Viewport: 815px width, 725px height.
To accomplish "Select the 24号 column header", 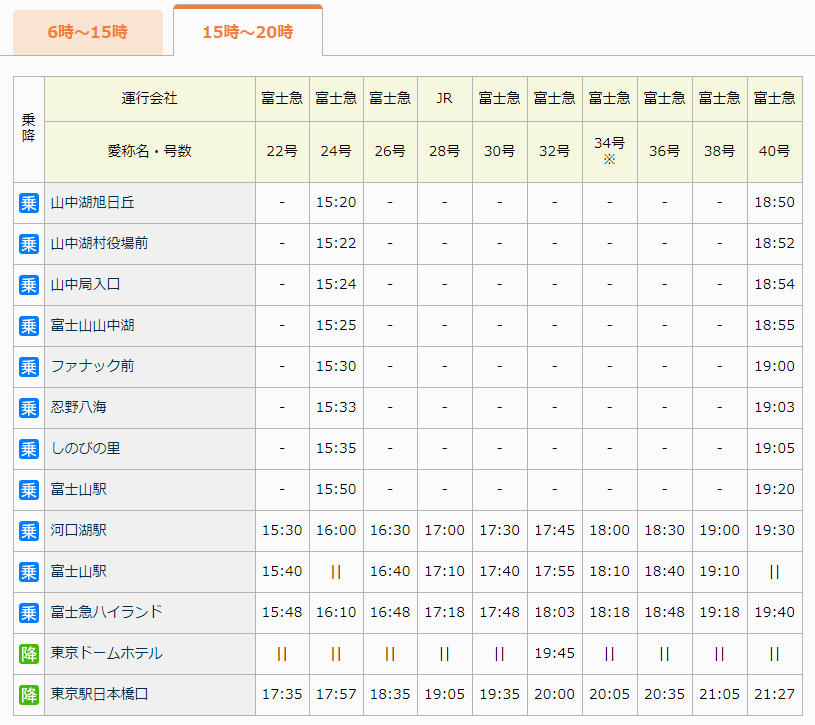I will pyautogui.click(x=336, y=152).
